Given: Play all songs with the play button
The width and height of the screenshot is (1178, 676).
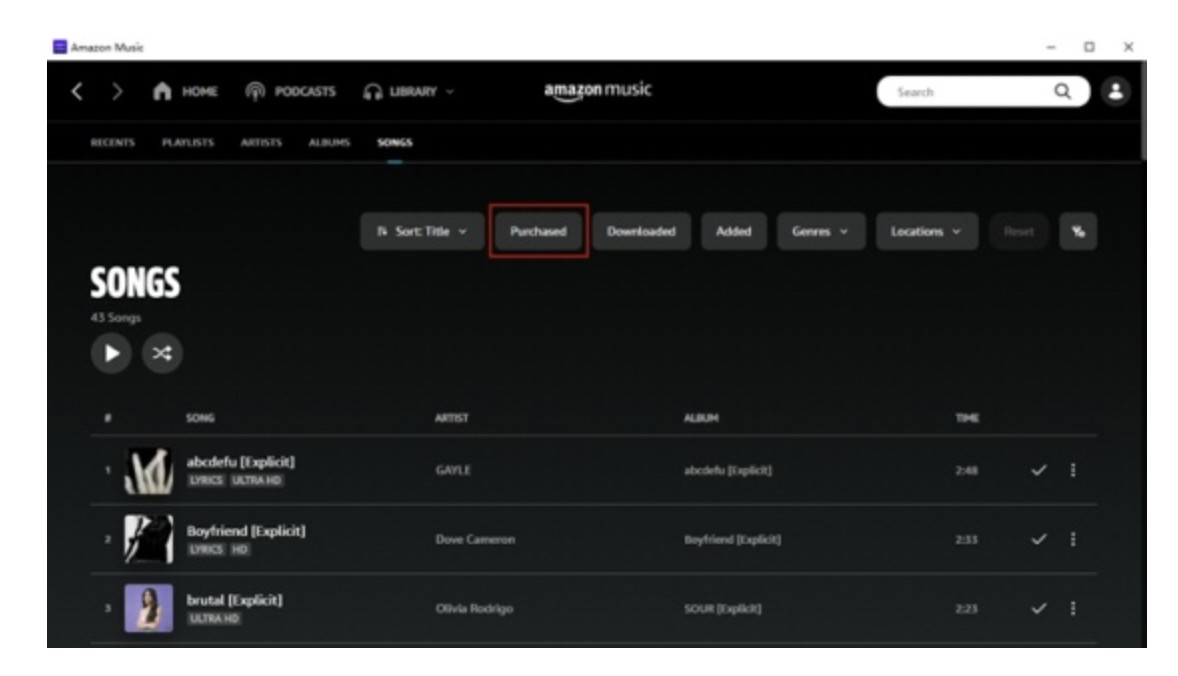Looking at the screenshot, I should pos(111,353).
